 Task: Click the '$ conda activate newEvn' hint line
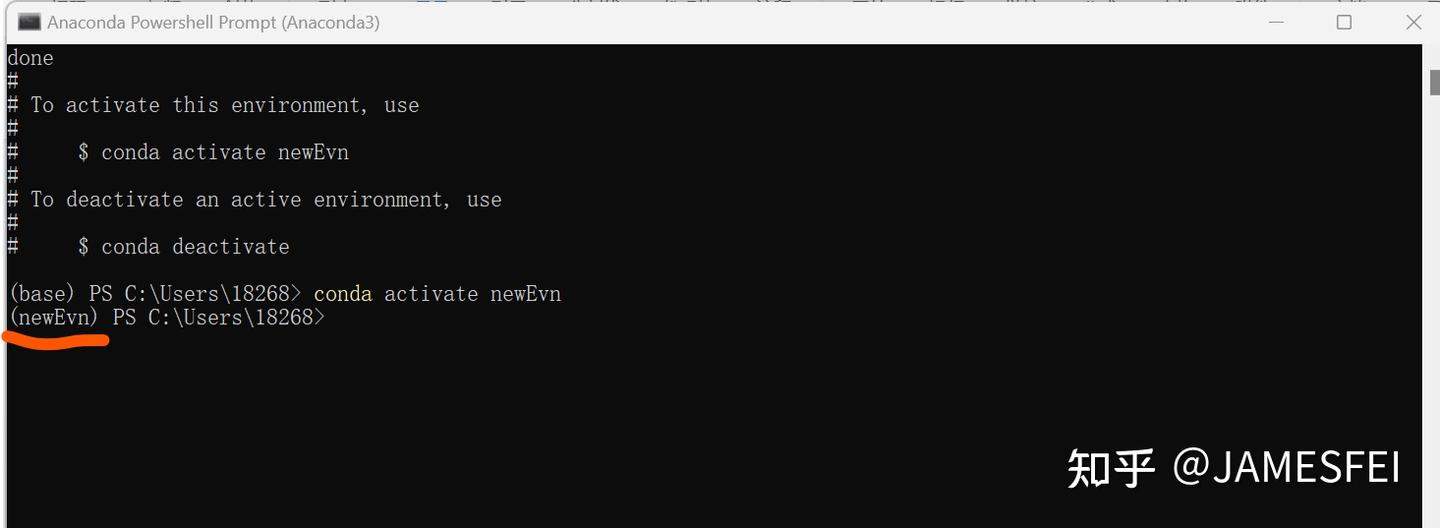(x=213, y=153)
